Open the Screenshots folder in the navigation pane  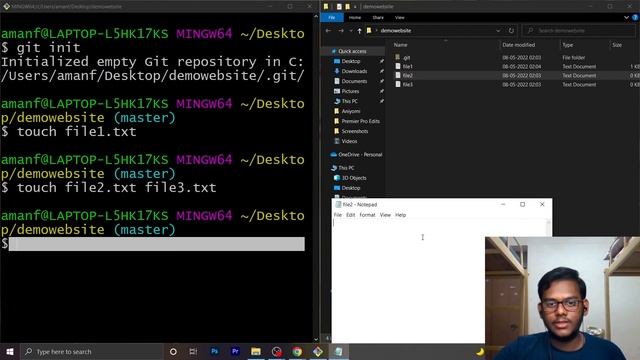(355, 131)
